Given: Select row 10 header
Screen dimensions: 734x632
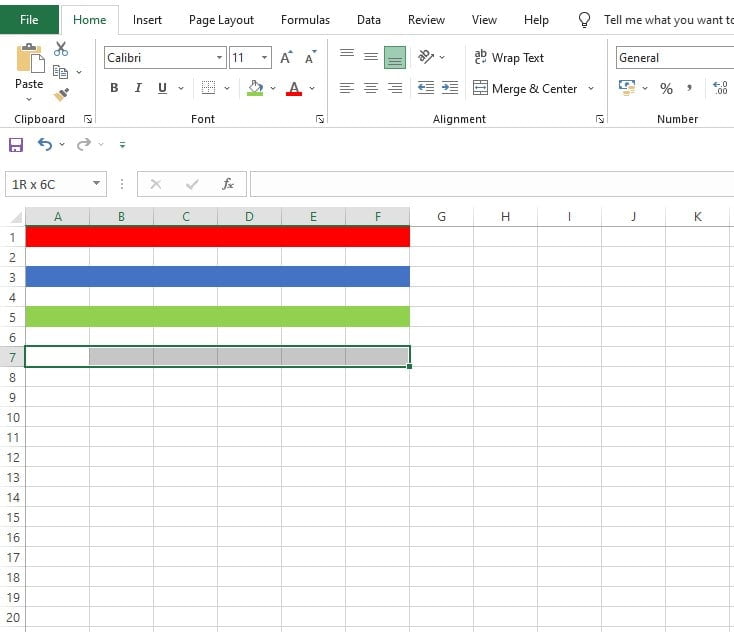Looking at the screenshot, I should coord(13,417).
